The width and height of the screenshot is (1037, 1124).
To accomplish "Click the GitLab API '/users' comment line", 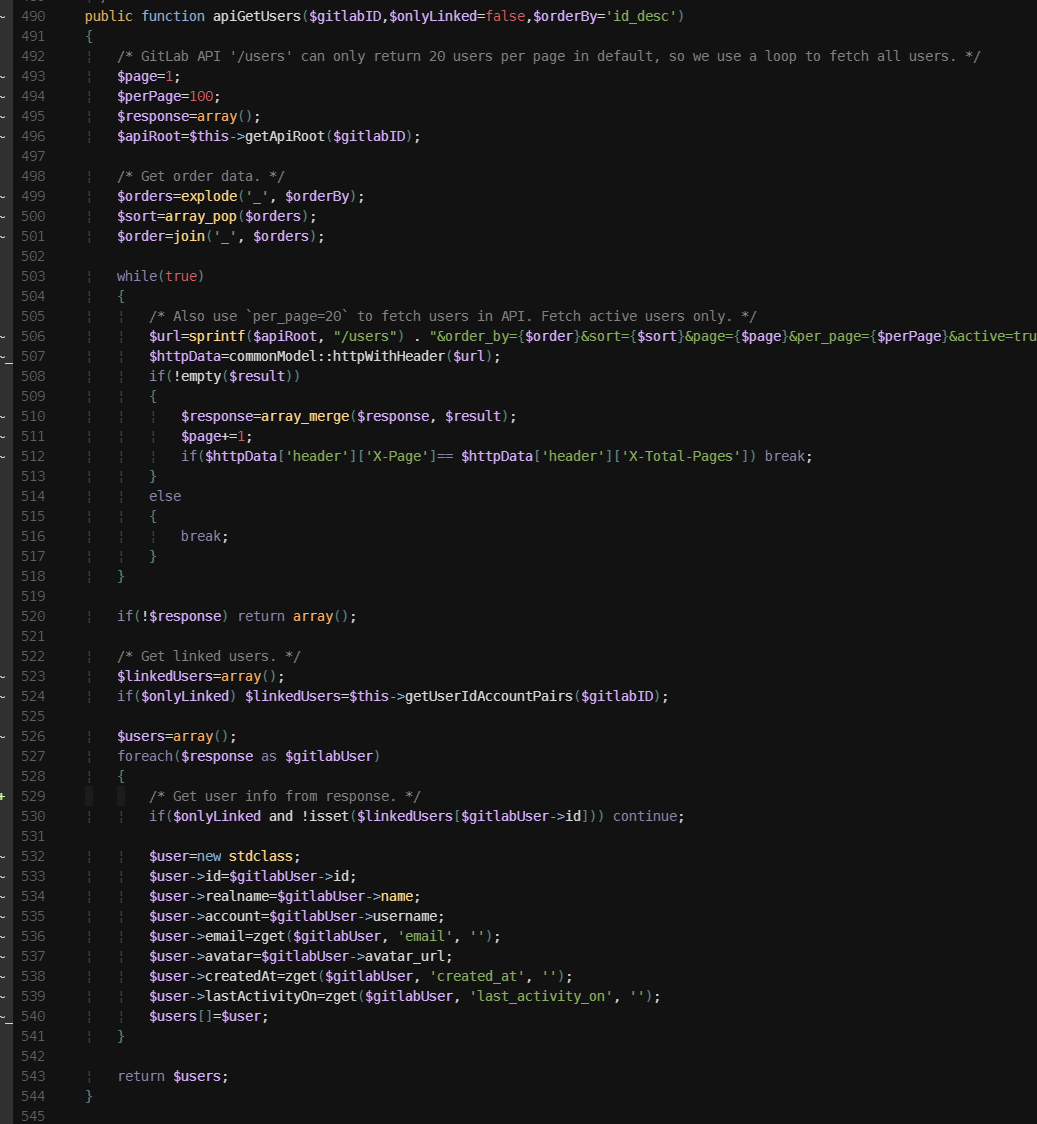I will coord(548,56).
